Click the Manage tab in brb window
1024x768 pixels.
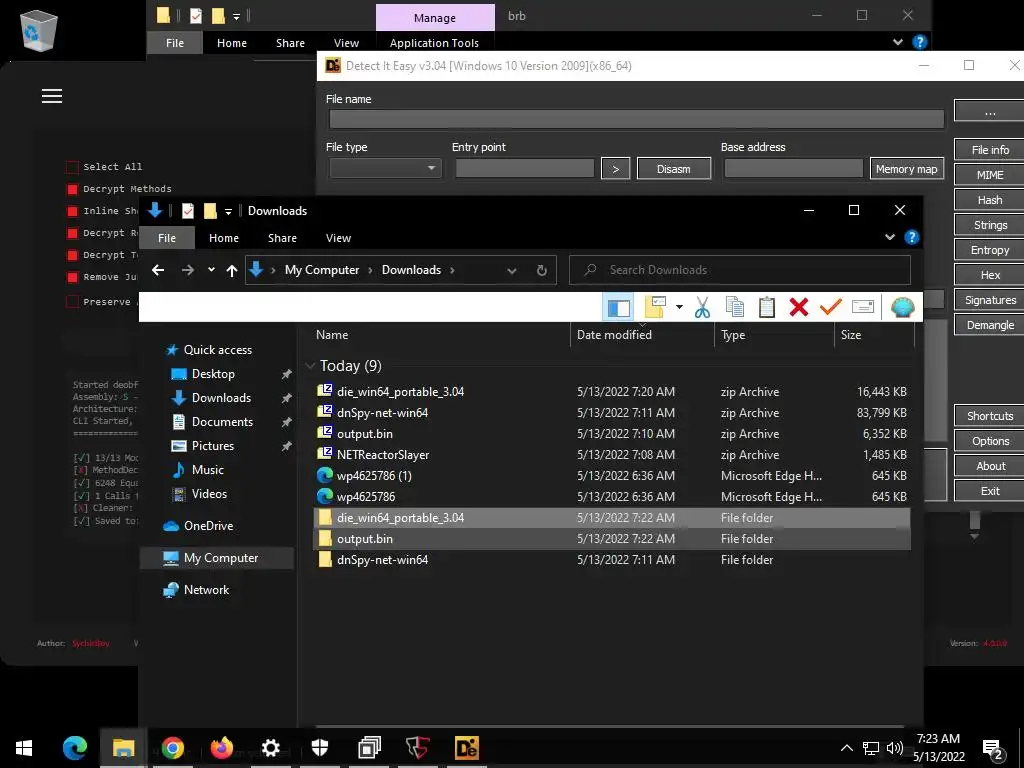coord(435,18)
